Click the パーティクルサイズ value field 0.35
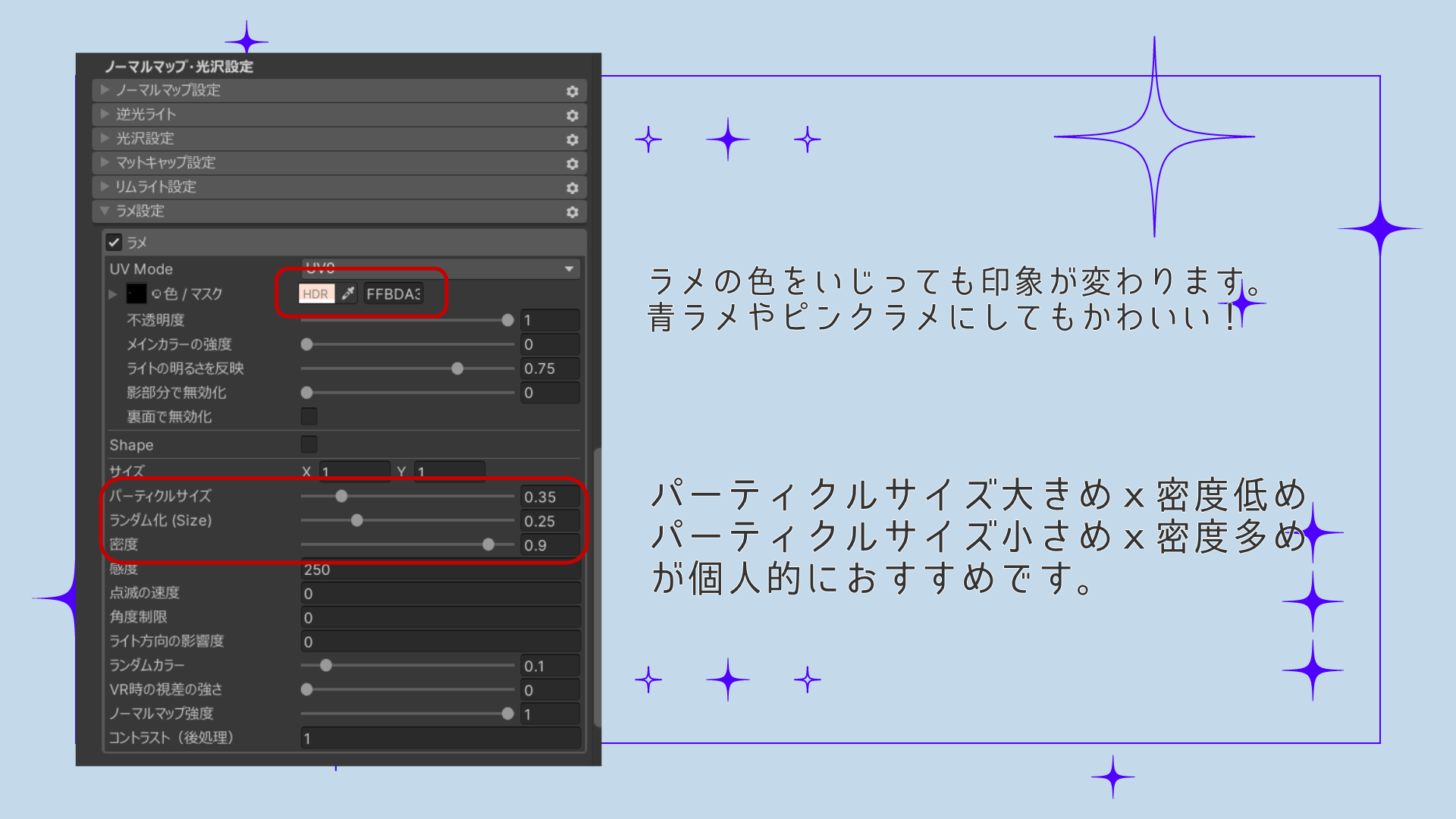 [x=551, y=497]
